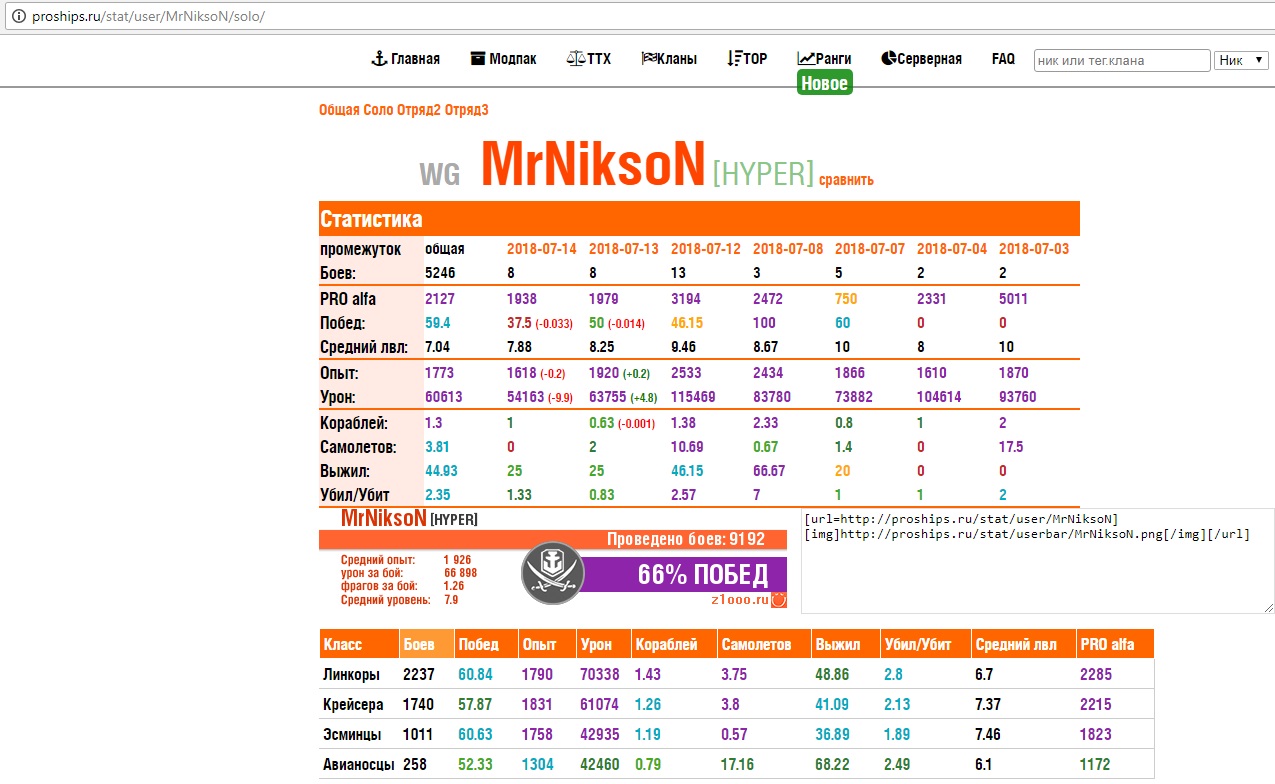
Task: Click the Авианосцы class row label
Action: (x=359, y=765)
